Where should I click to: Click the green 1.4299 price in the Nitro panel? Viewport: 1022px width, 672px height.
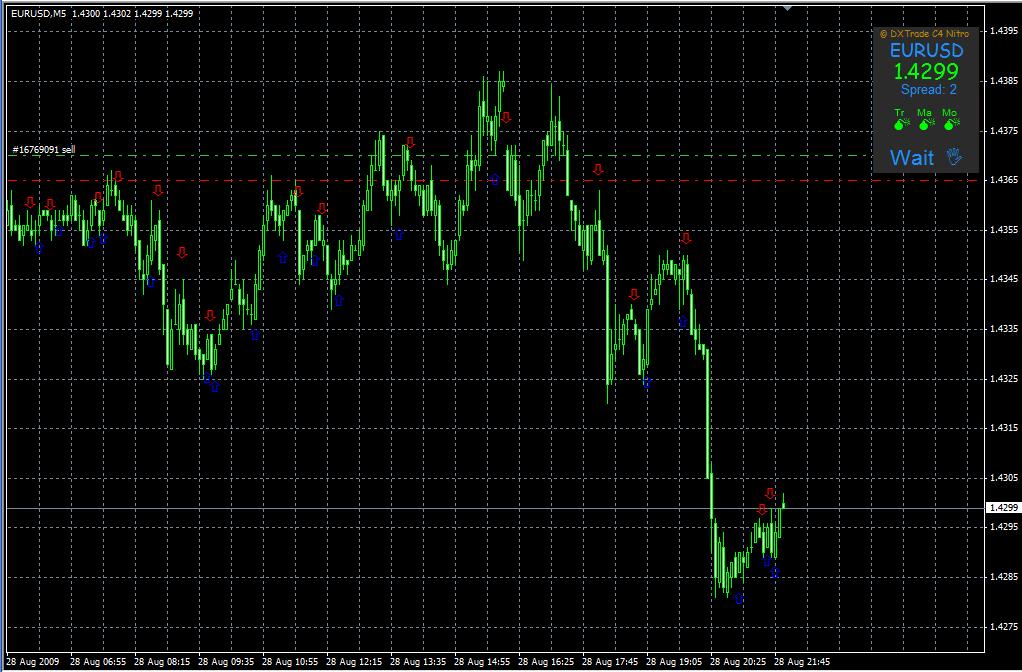926,71
